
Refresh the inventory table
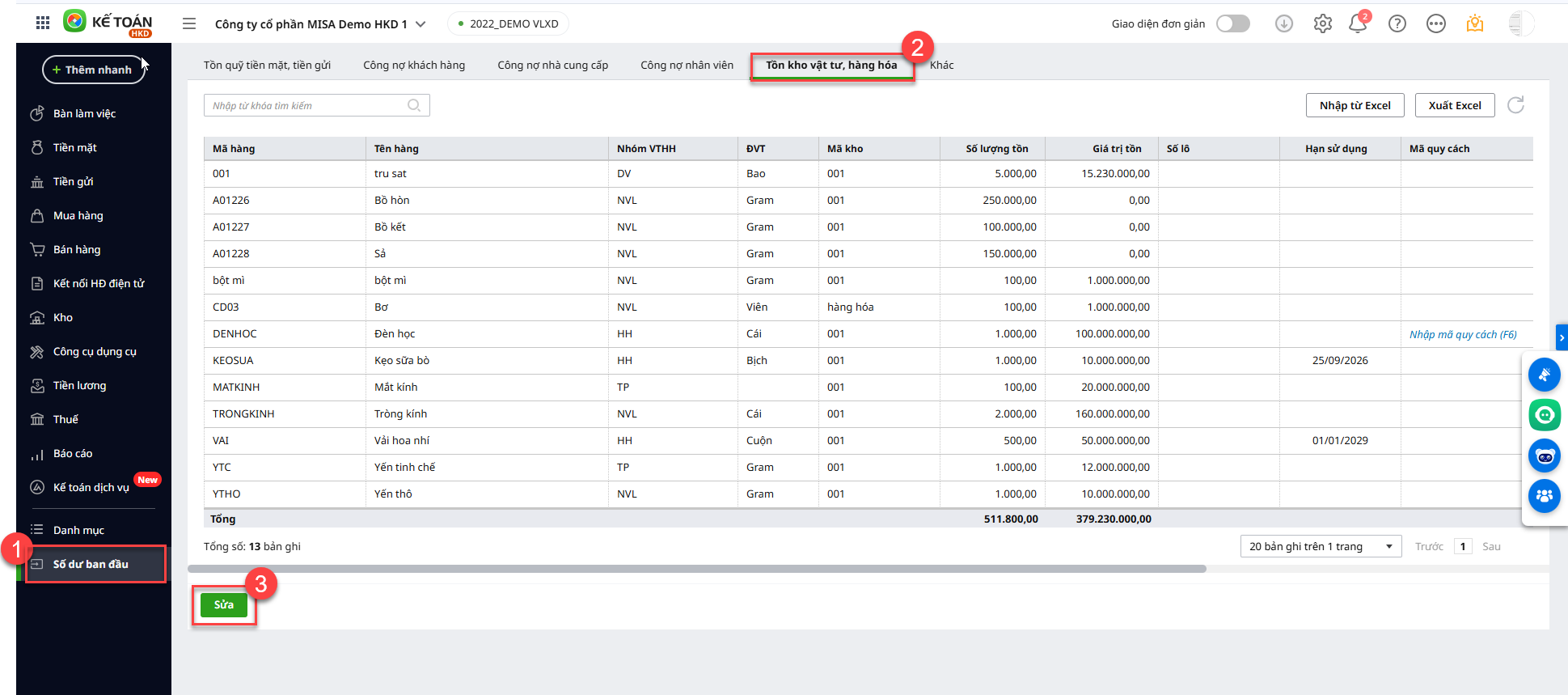(1515, 105)
